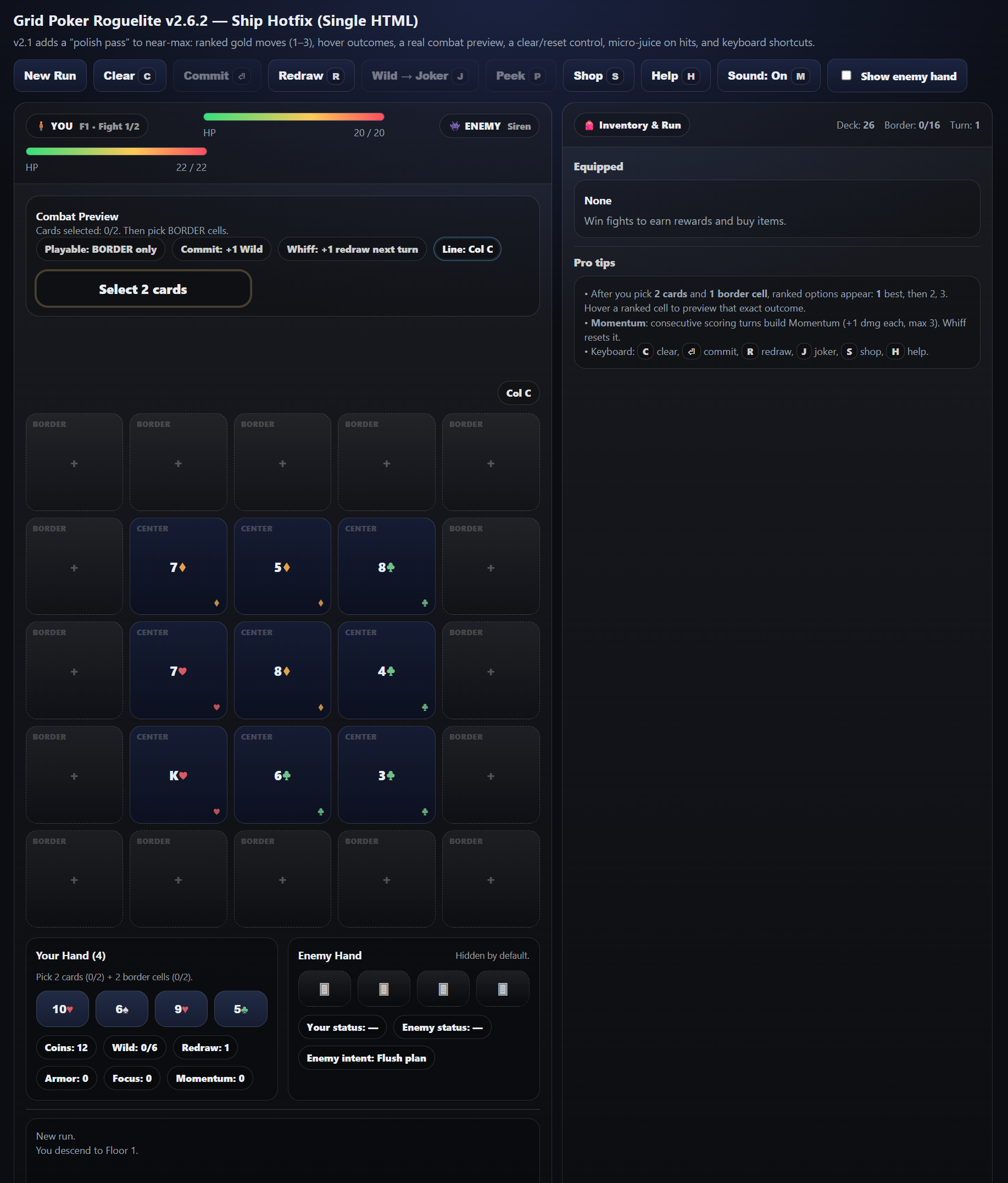Click the King of hearts center cell
The height and width of the screenshot is (1183, 1008).
point(178,775)
